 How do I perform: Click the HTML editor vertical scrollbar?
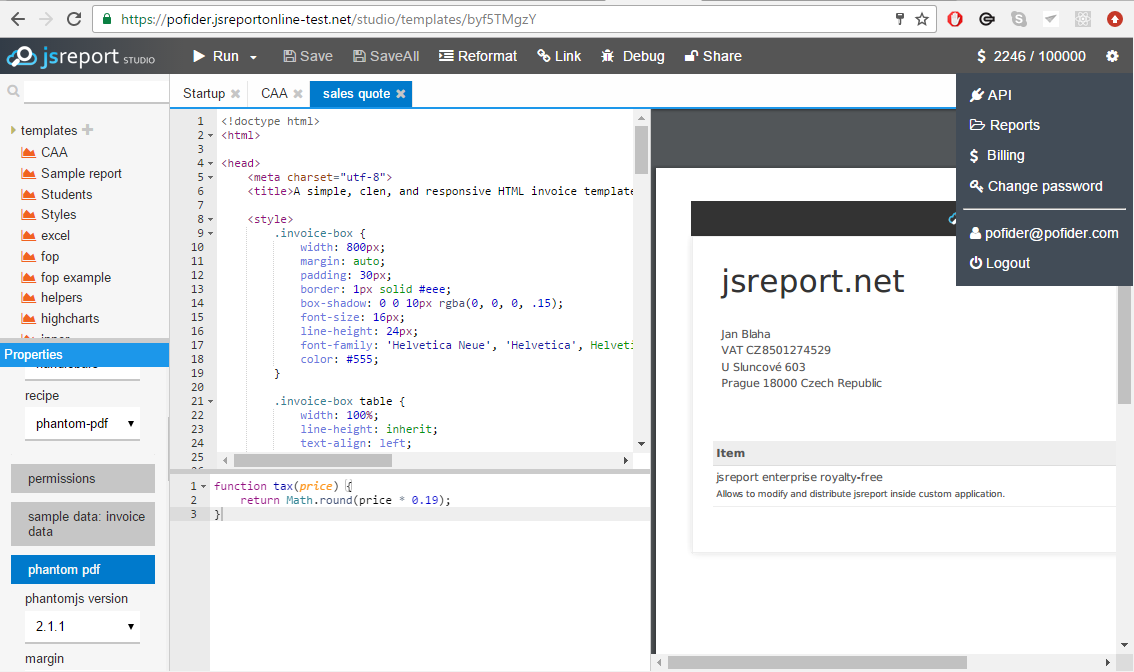641,150
